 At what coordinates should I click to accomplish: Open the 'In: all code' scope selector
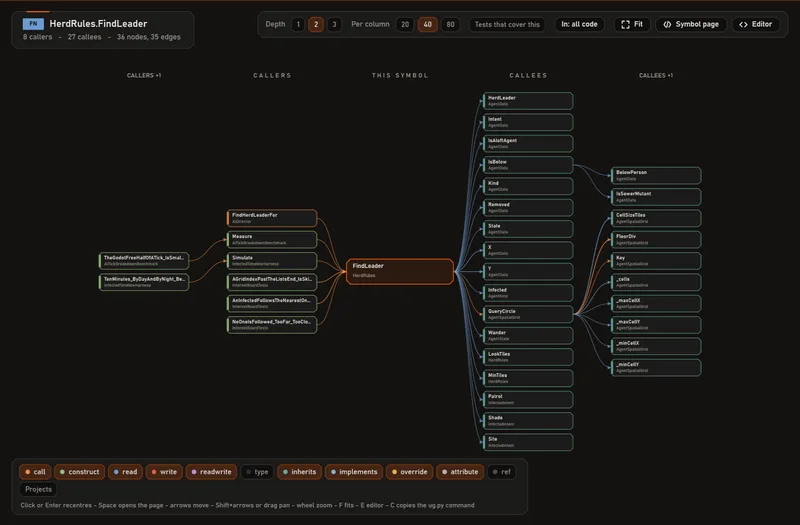(x=579, y=24)
